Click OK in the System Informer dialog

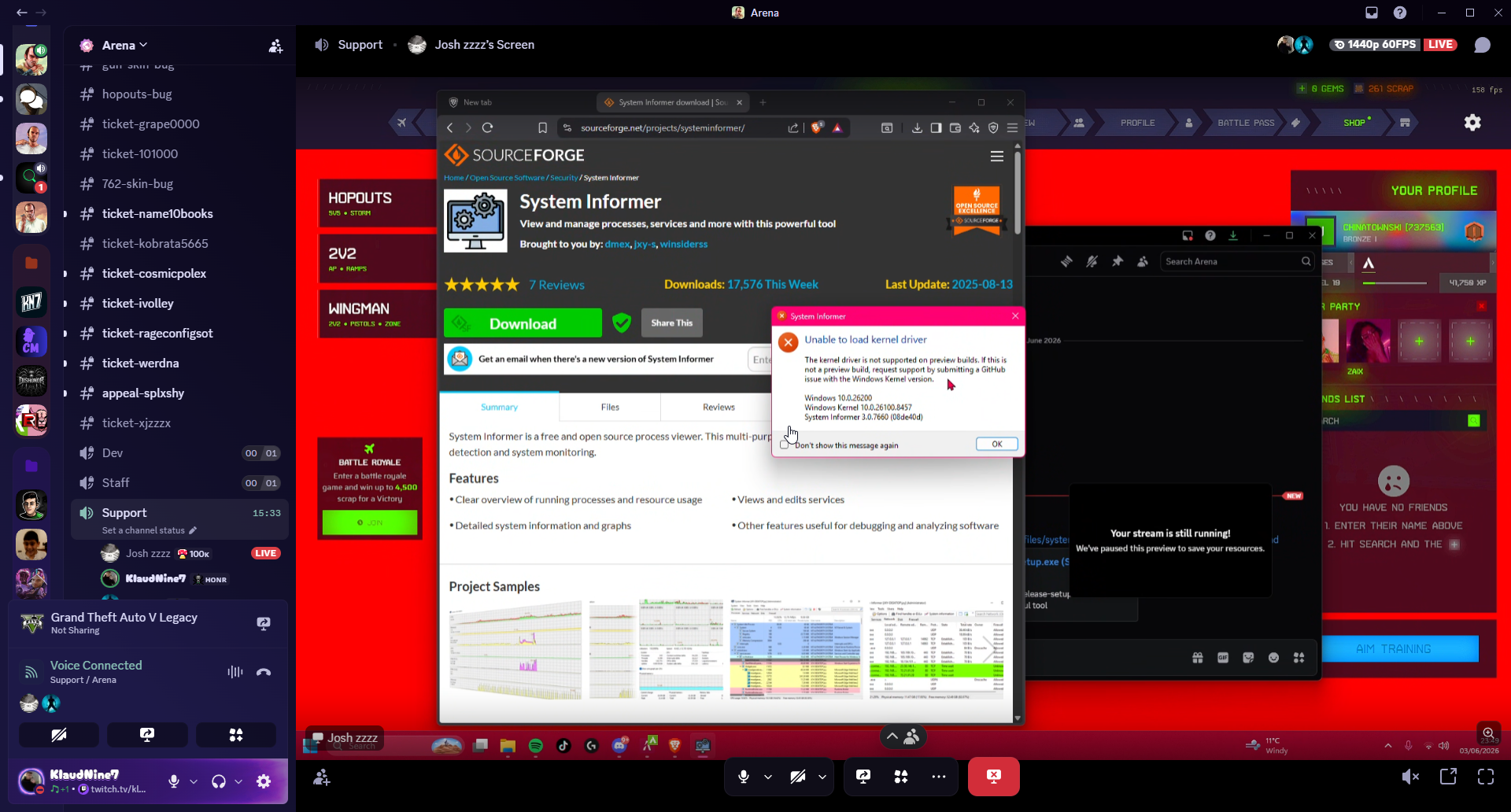997,444
